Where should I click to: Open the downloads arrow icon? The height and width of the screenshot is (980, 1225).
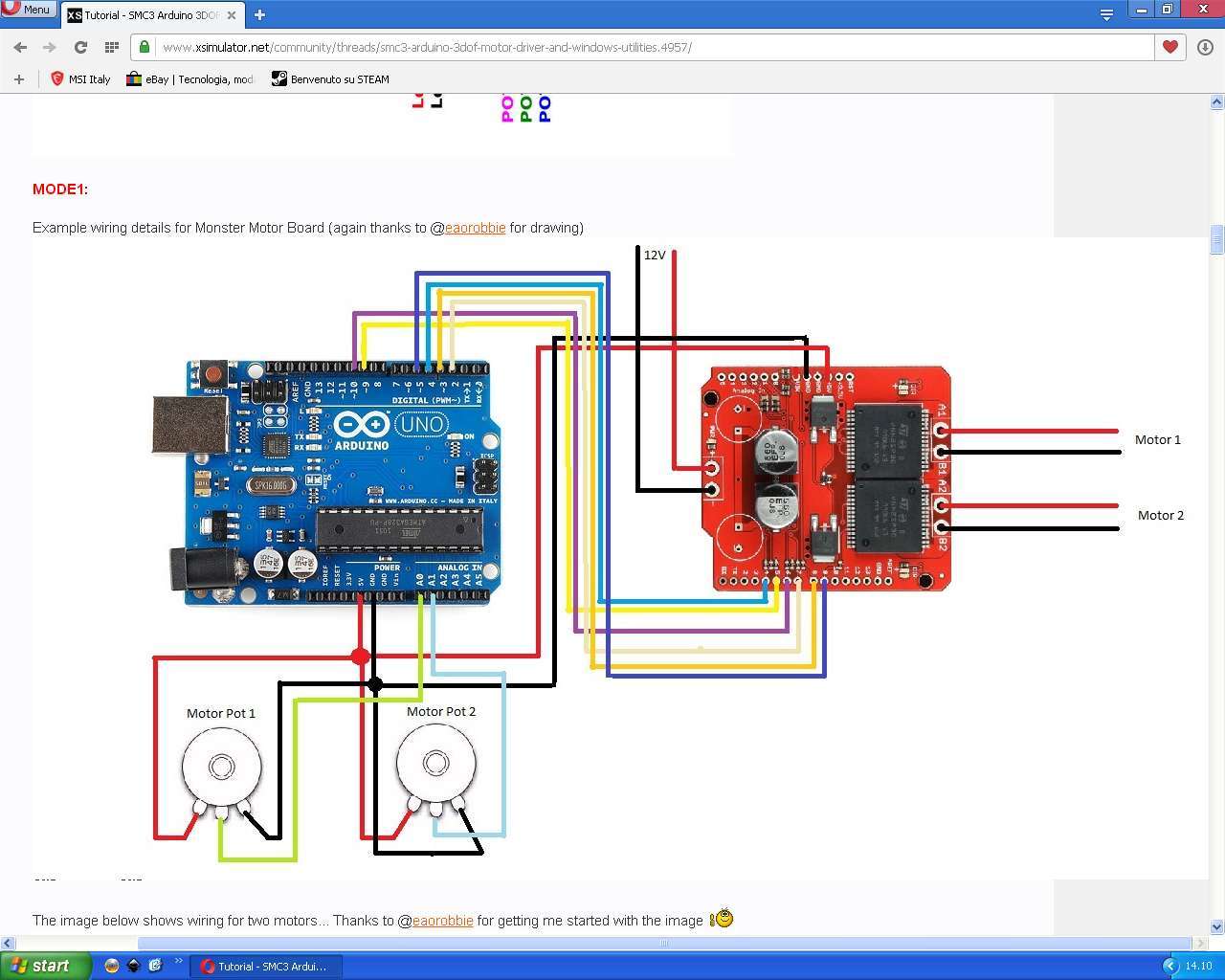[1205, 47]
